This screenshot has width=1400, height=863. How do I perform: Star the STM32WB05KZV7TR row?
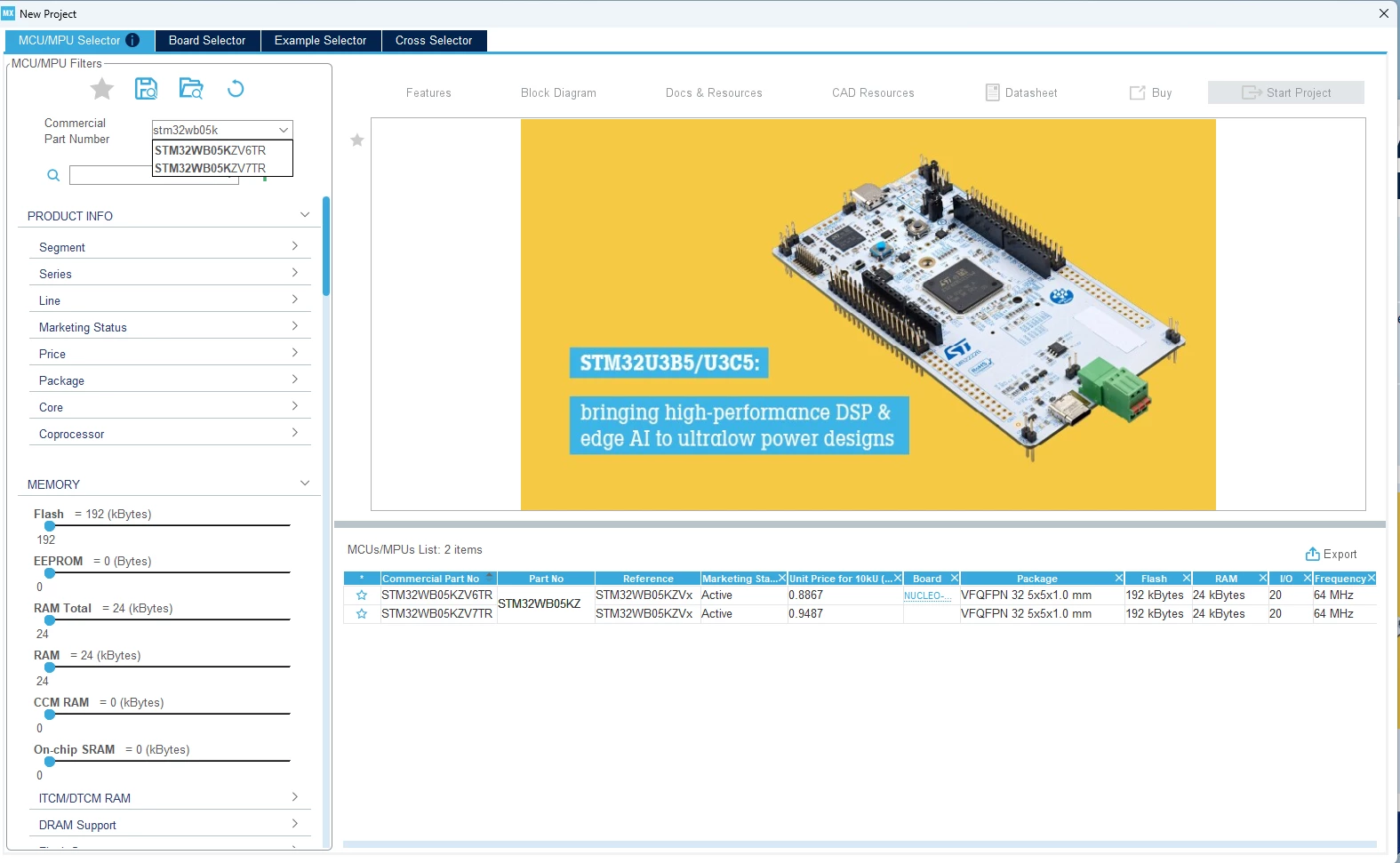tap(362, 614)
